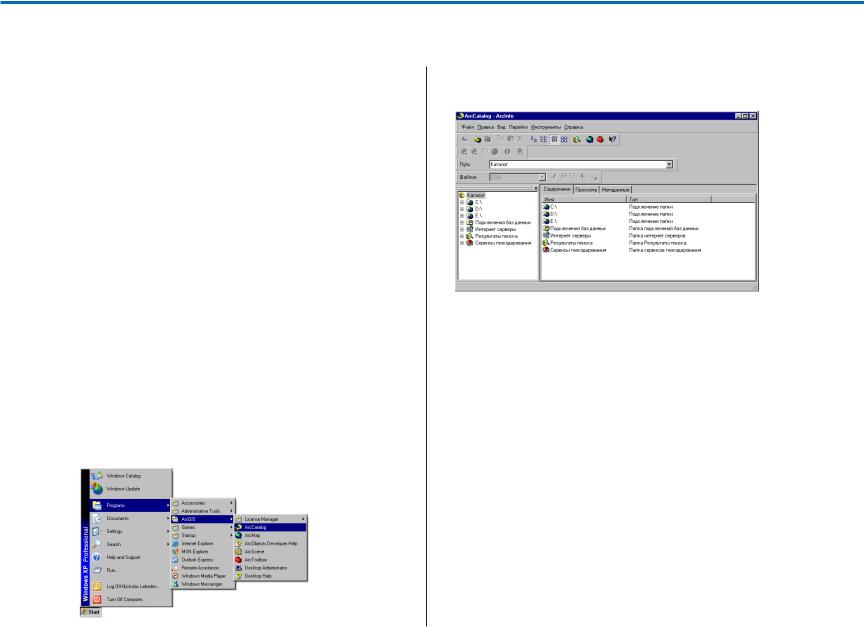The width and height of the screenshot is (864, 627).
Task: Click ArcScene icon in ArcGIS submenu
Action: [x=239, y=551]
